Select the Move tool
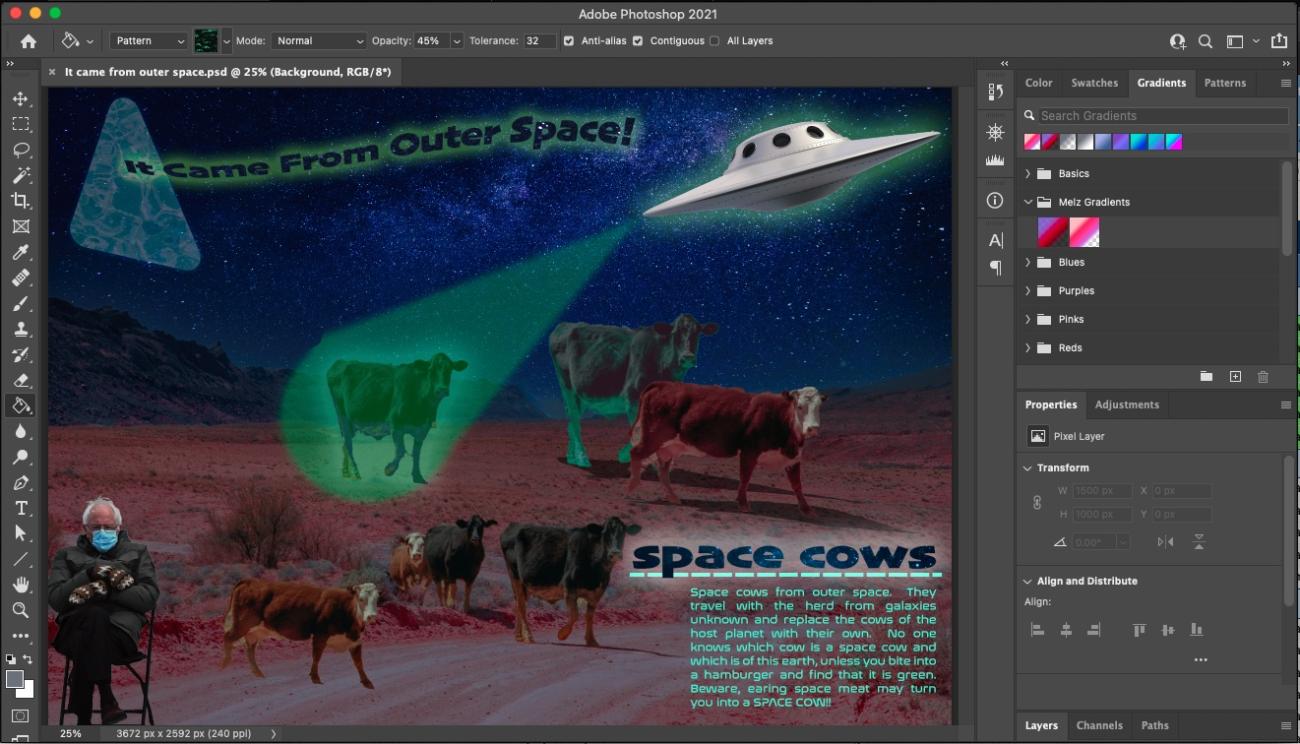Image resolution: width=1300 pixels, height=744 pixels. [x=21, y=99]
